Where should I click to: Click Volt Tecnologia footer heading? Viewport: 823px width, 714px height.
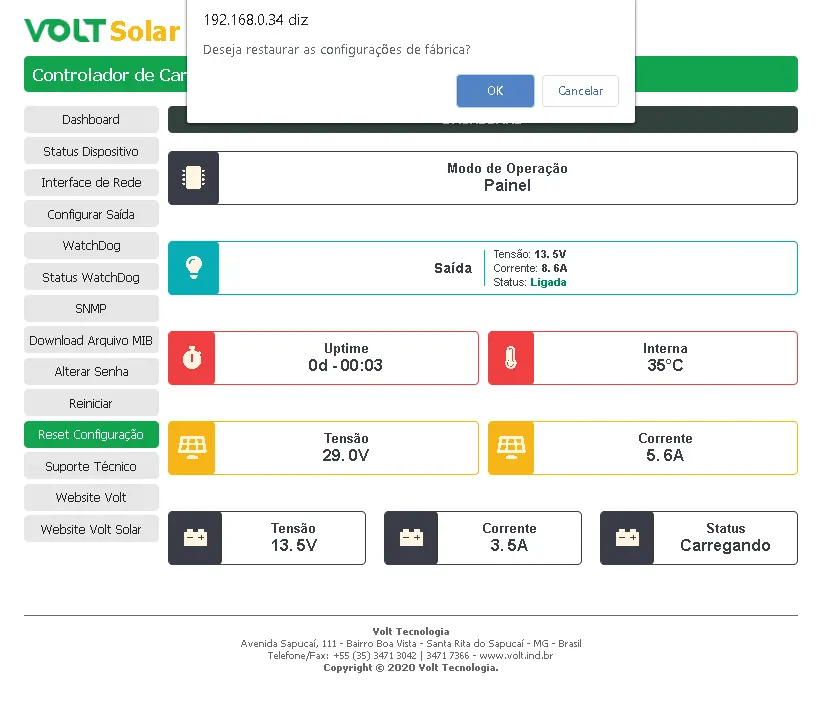click(411, 632)
